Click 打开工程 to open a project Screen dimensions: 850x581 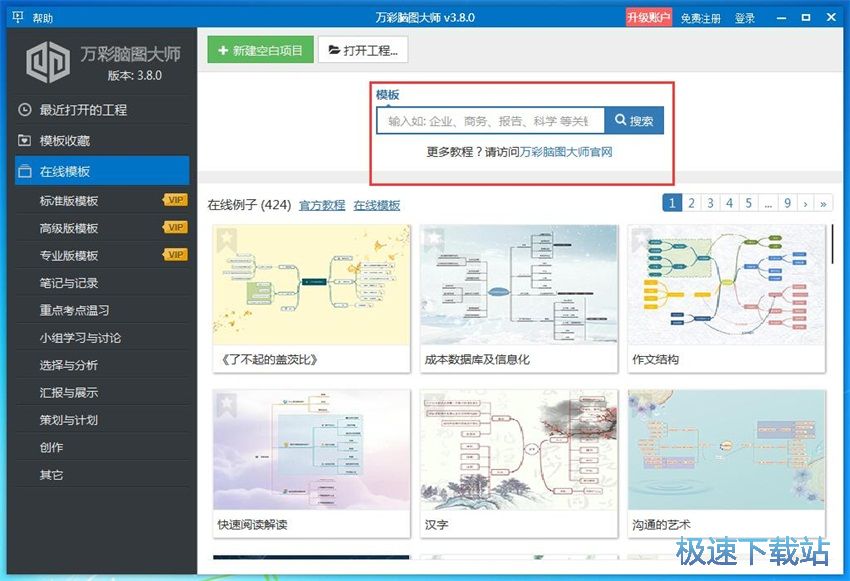363,50
